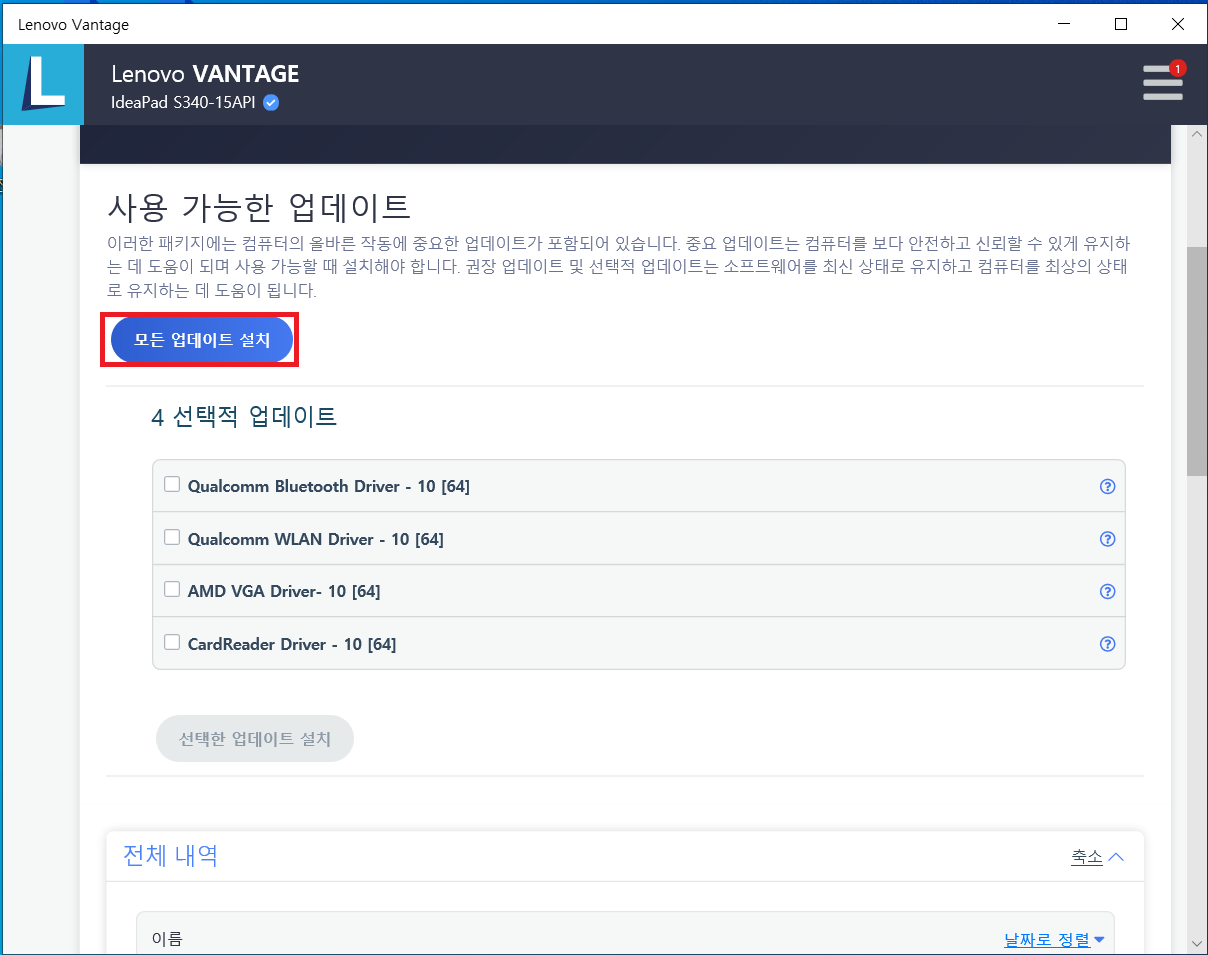Click the 선택한 업데이트 설치 button
1208x955 pixels.
point(255,739)
